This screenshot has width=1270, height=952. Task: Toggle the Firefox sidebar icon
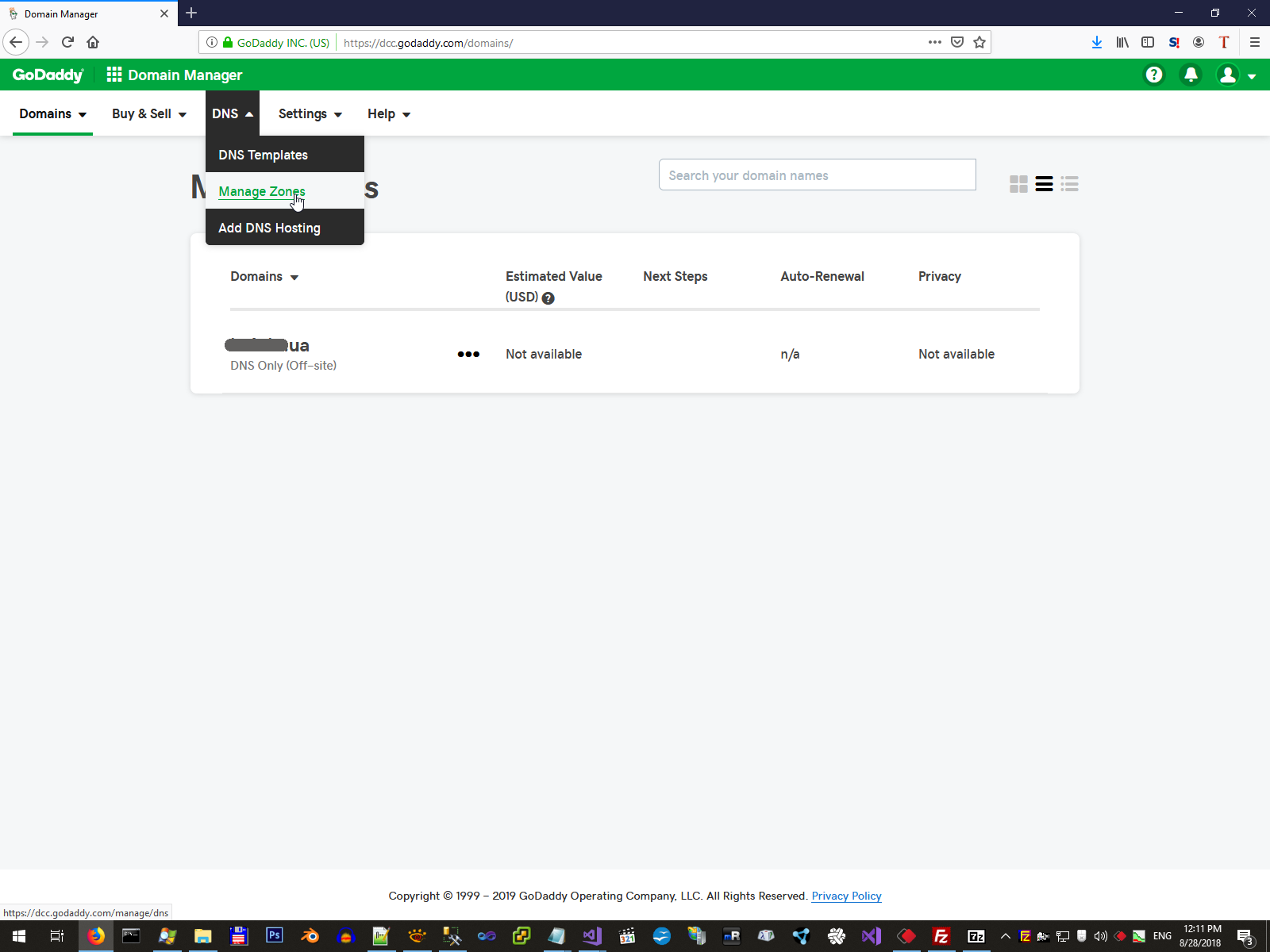(x=1148, y=42)
